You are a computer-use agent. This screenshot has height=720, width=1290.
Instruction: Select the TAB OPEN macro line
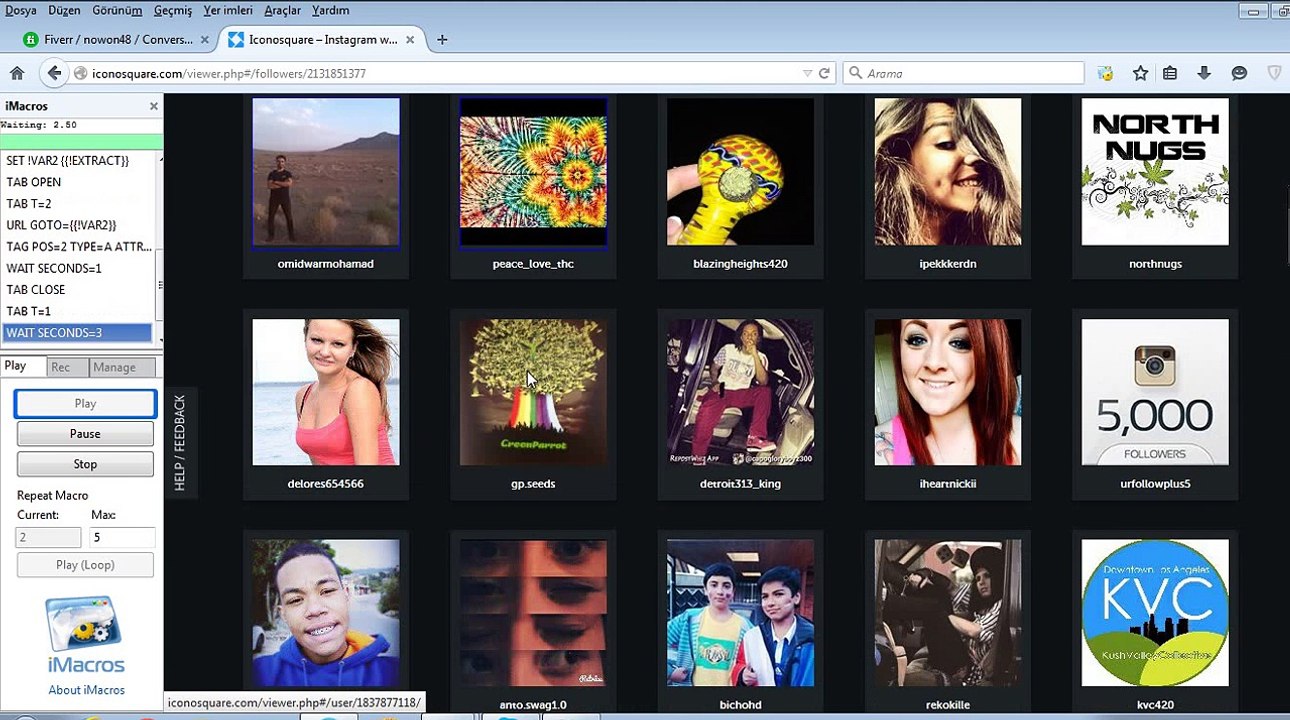(78, 182)
